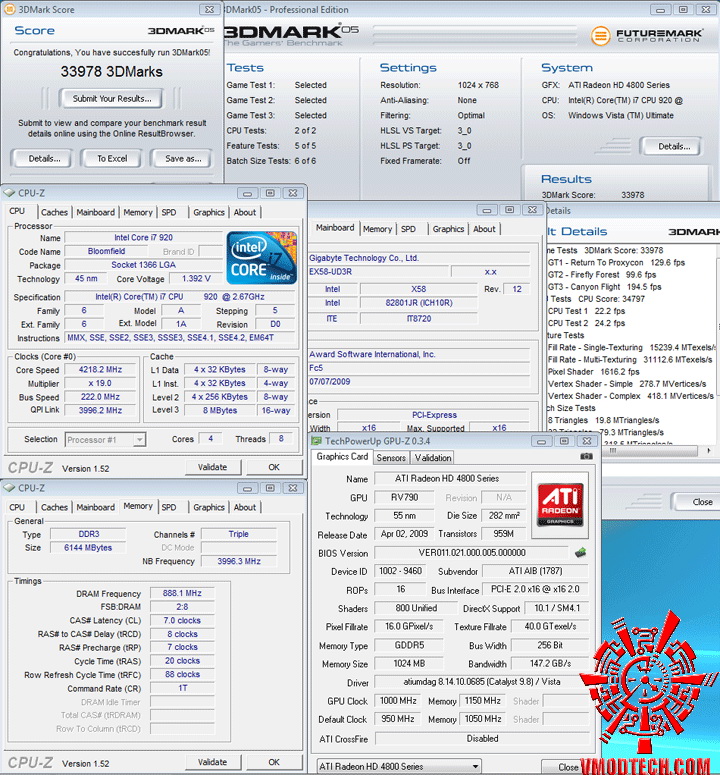This screenshot has height=775, width=720.
Task: Click the GPU-Z BIOS save chip icon
Action: (x=581, y=553)
